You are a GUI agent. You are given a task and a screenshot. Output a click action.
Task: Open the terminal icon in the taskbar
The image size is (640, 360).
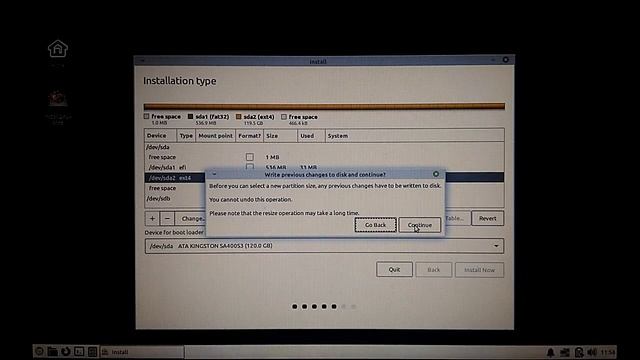point(79,351)
